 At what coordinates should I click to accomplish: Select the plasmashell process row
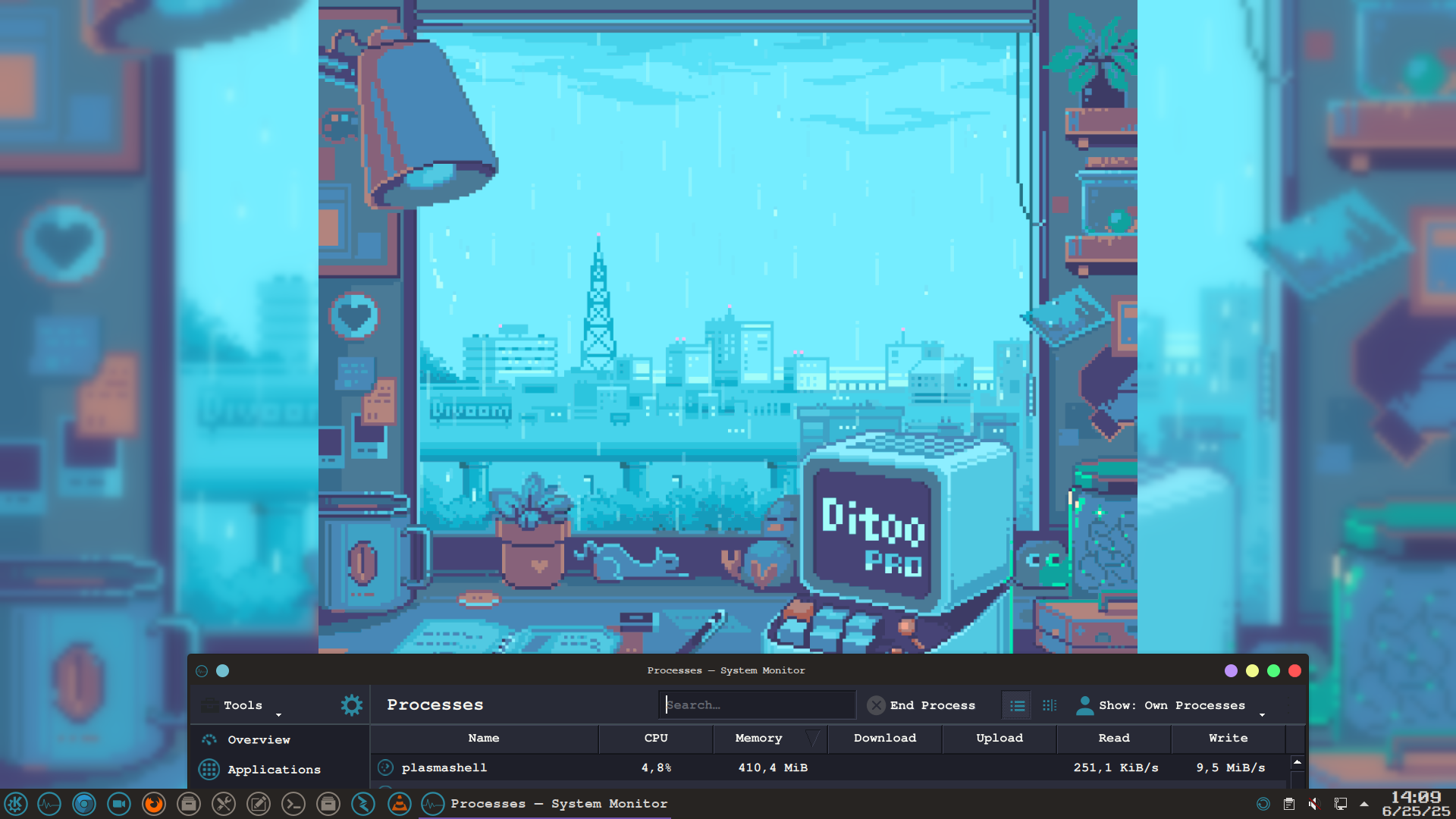829,767
